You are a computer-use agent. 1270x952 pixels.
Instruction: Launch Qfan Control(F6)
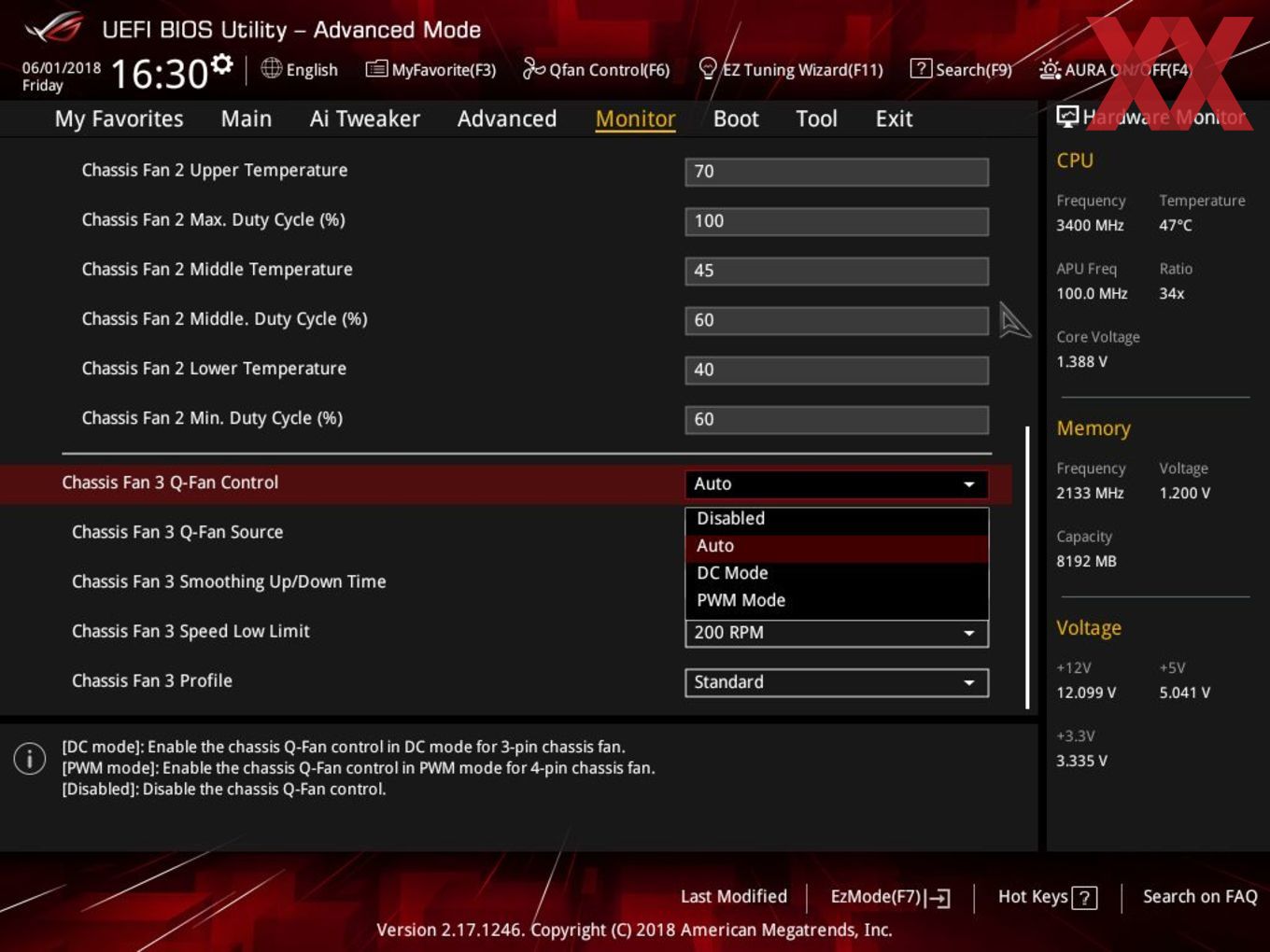596,70
